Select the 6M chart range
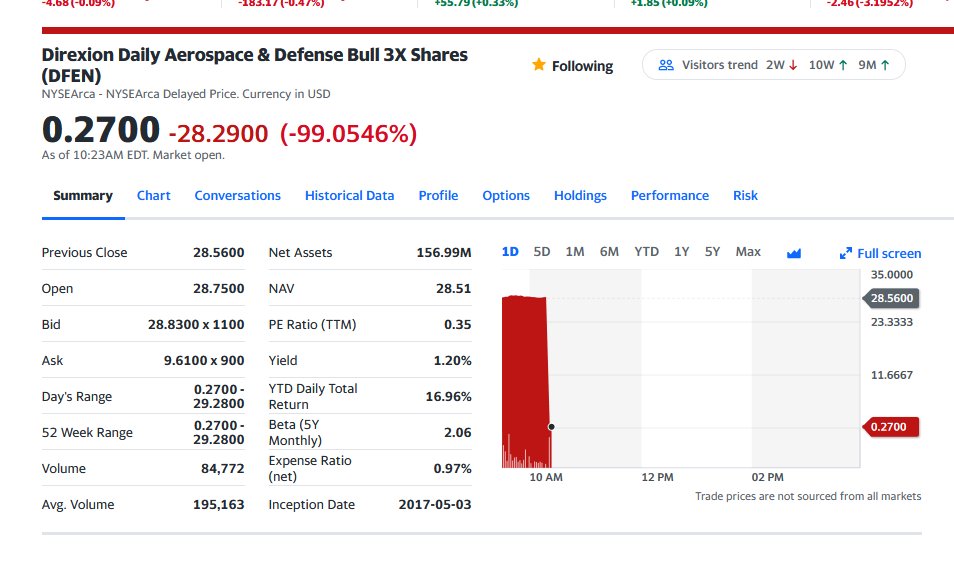954x576 pixels. point(609,252)
